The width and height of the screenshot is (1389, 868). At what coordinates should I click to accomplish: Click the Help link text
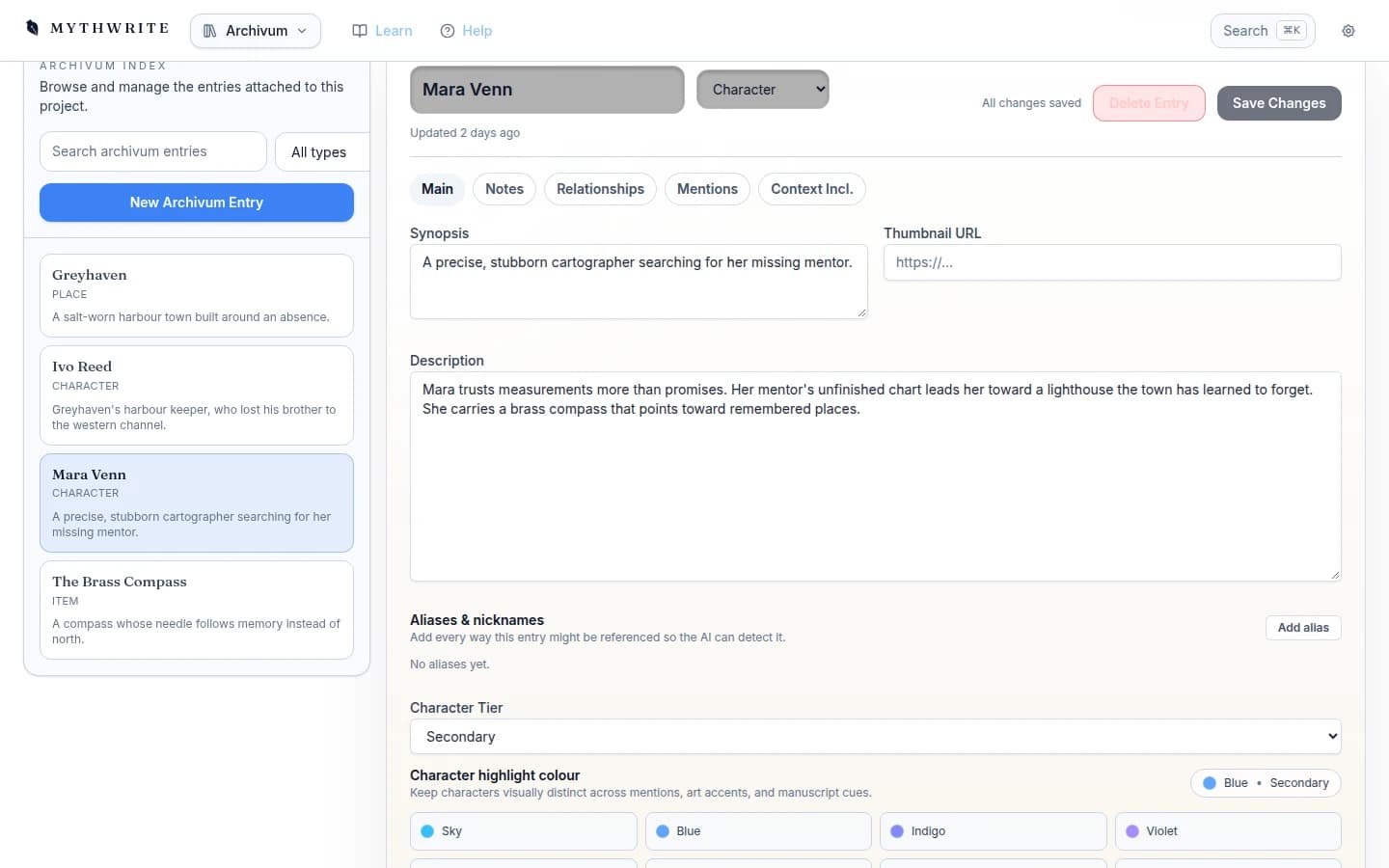pos(477,31)
